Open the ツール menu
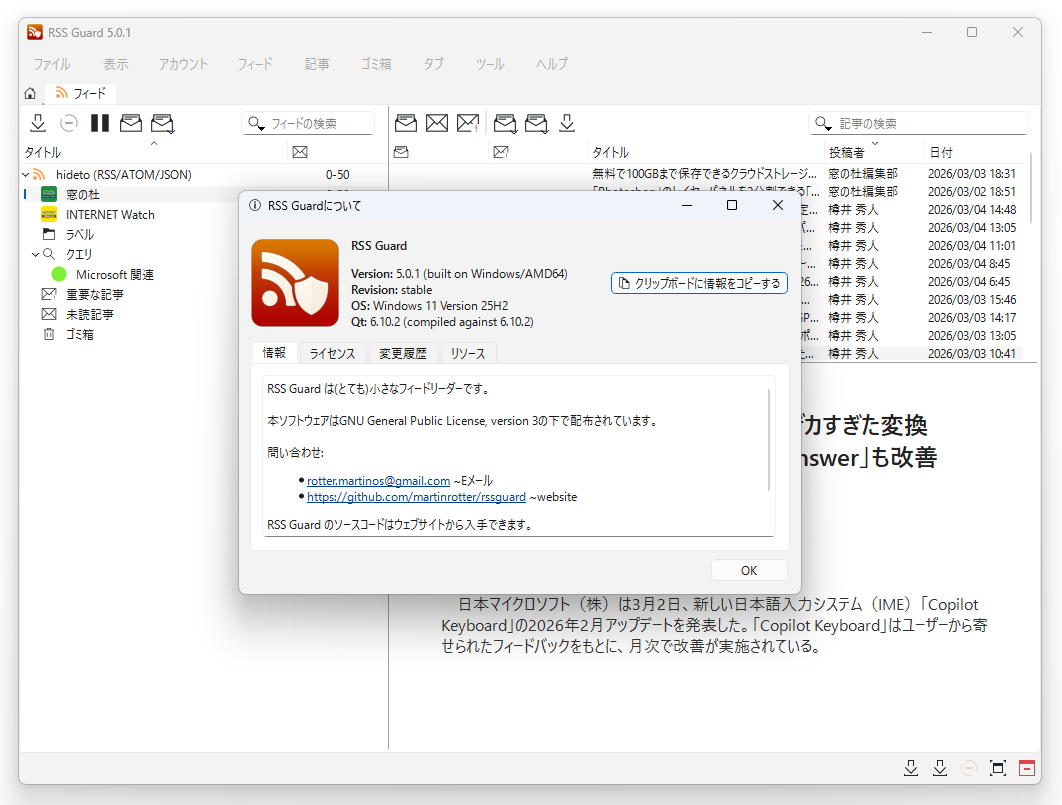The width and height of the screenshot is (1062, 805). pos(490,62)
